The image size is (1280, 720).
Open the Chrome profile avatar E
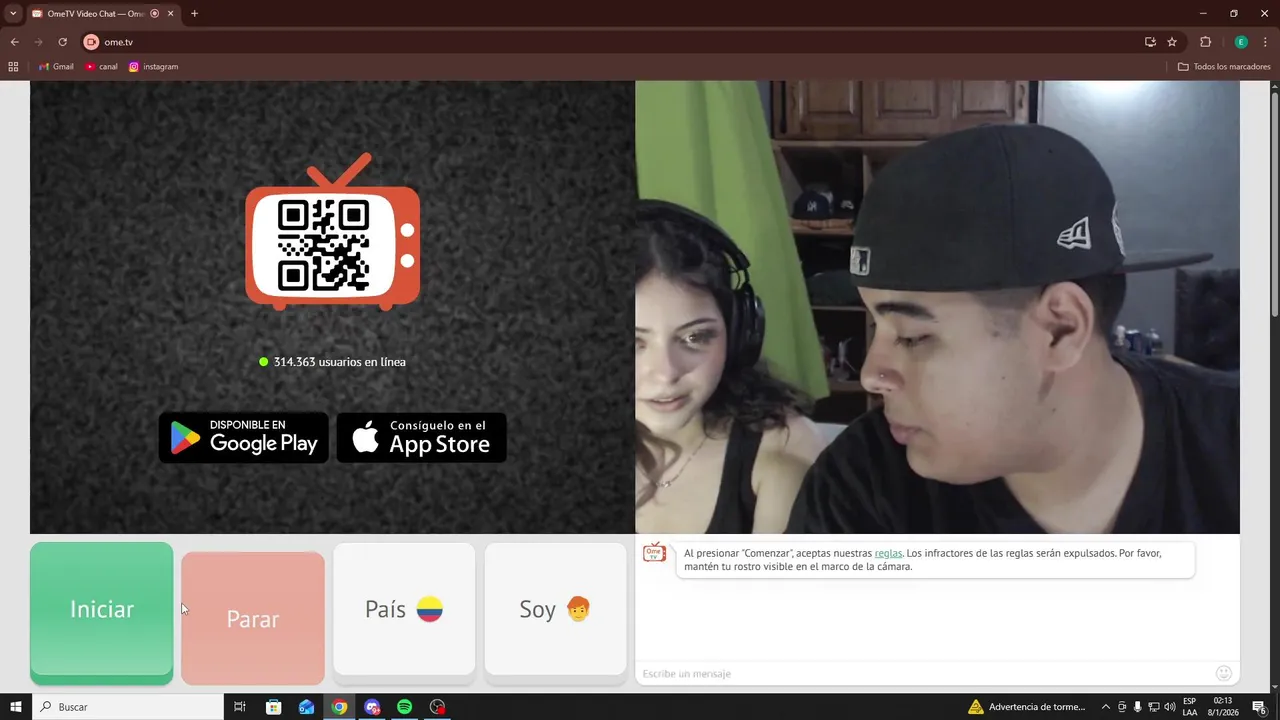(x=1241, y=42)
